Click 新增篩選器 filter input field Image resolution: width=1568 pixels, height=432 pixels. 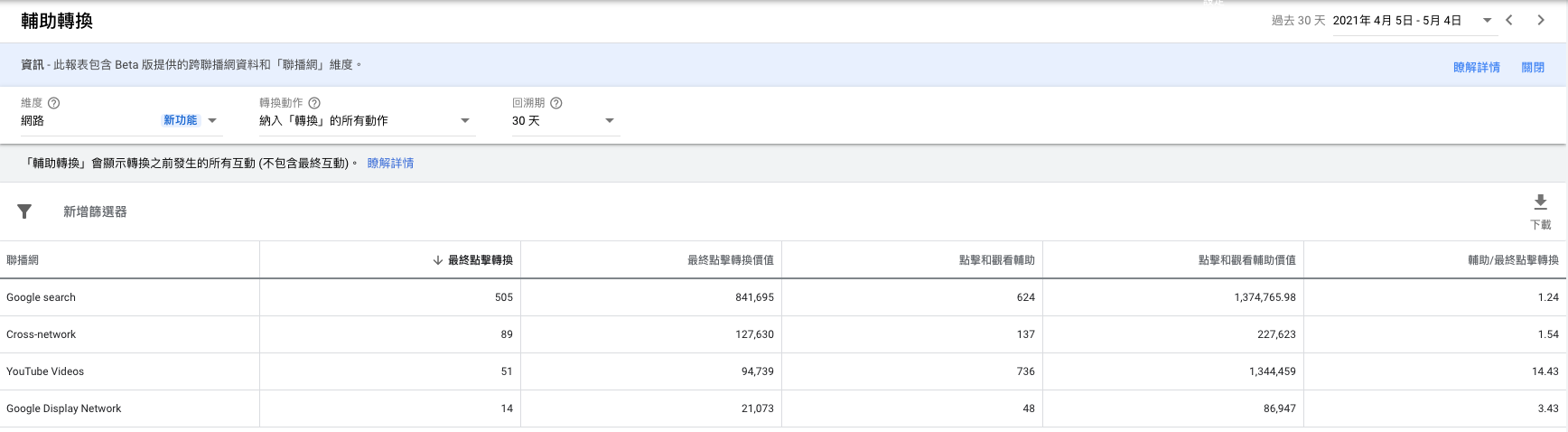click(x=95, y=211)
